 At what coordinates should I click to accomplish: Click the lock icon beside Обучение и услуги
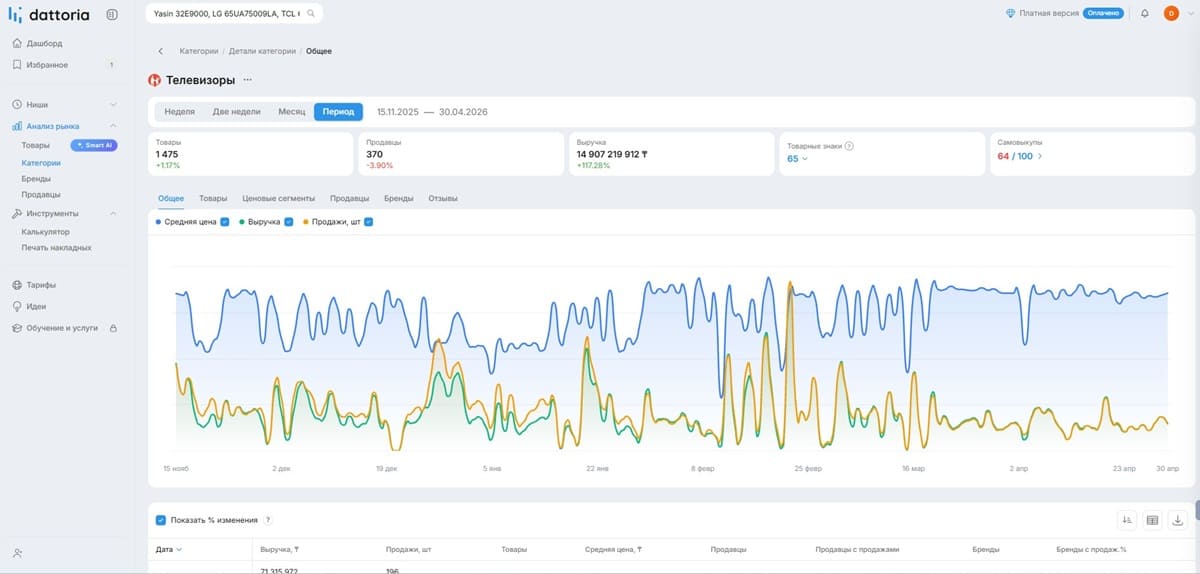point(113,328)
